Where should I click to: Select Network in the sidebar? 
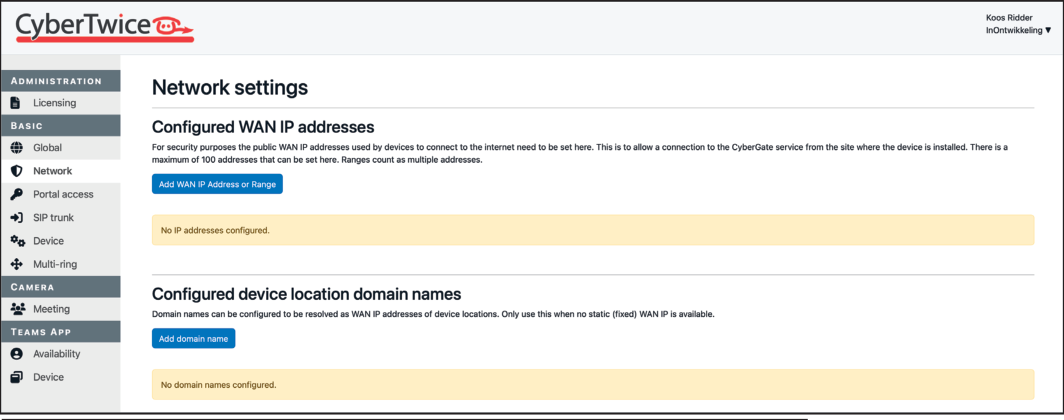(60, 171)
